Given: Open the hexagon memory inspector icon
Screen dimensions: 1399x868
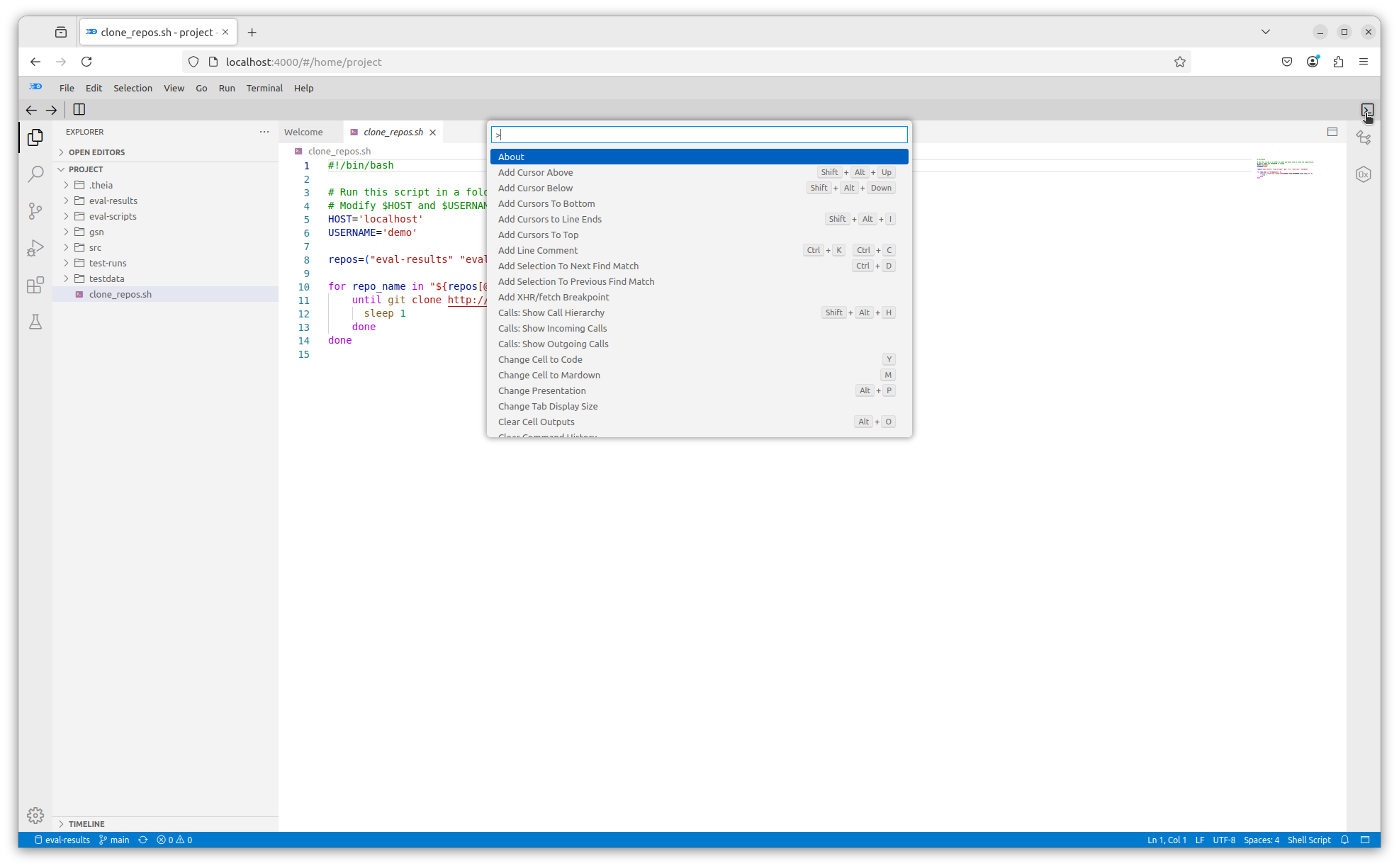Looking at the screenshot, I should 1364,174.
